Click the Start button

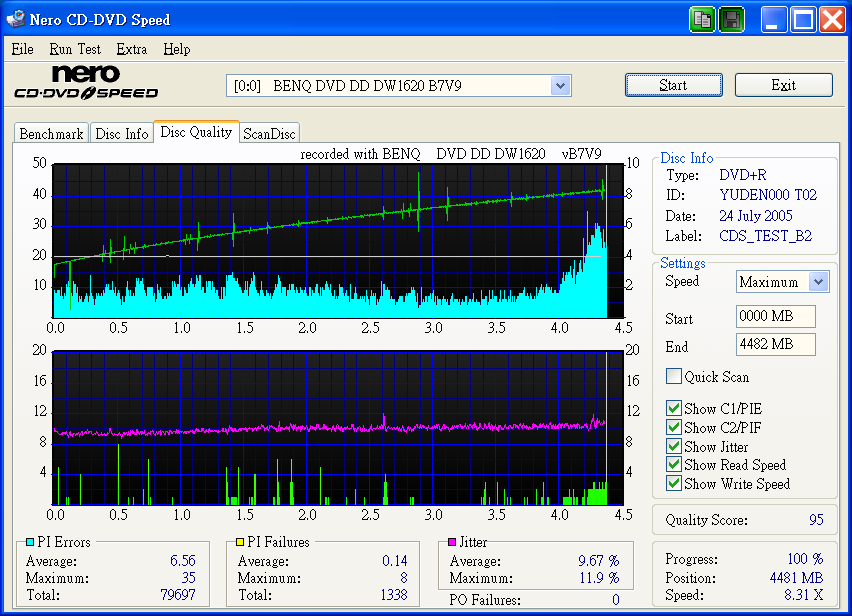tap(673, 85)
